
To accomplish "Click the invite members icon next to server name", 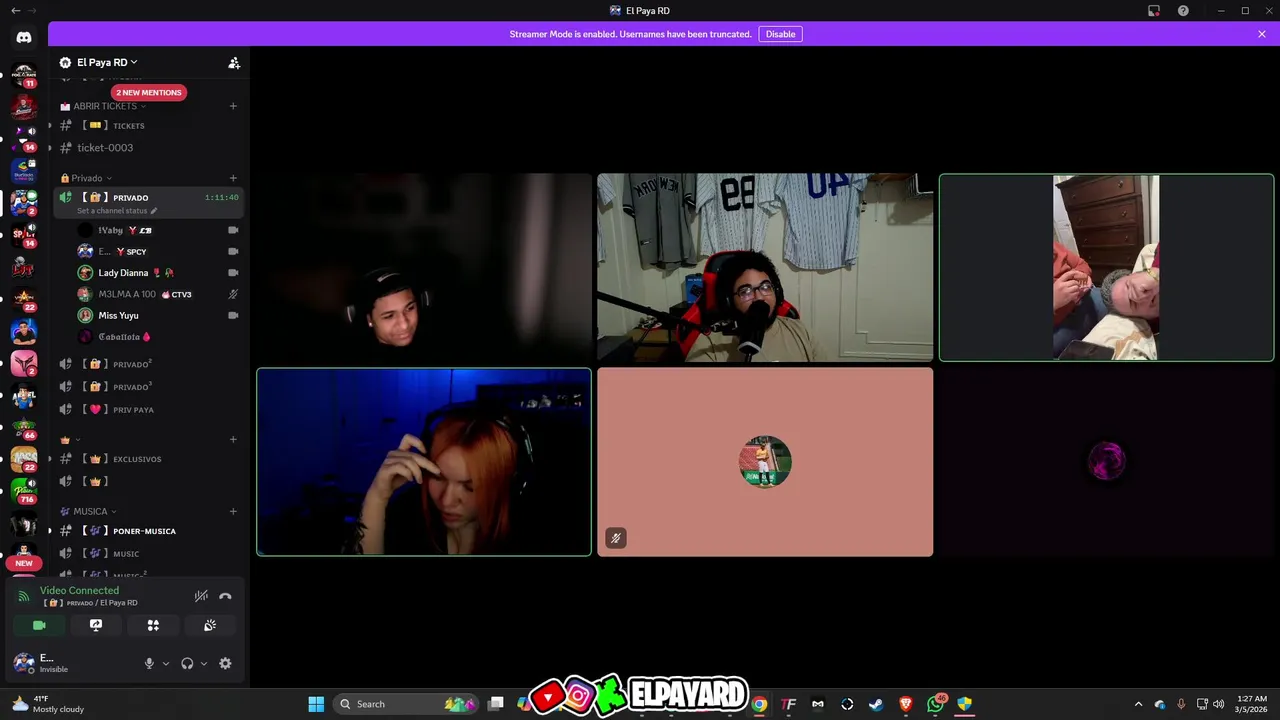I will [234, 62].
